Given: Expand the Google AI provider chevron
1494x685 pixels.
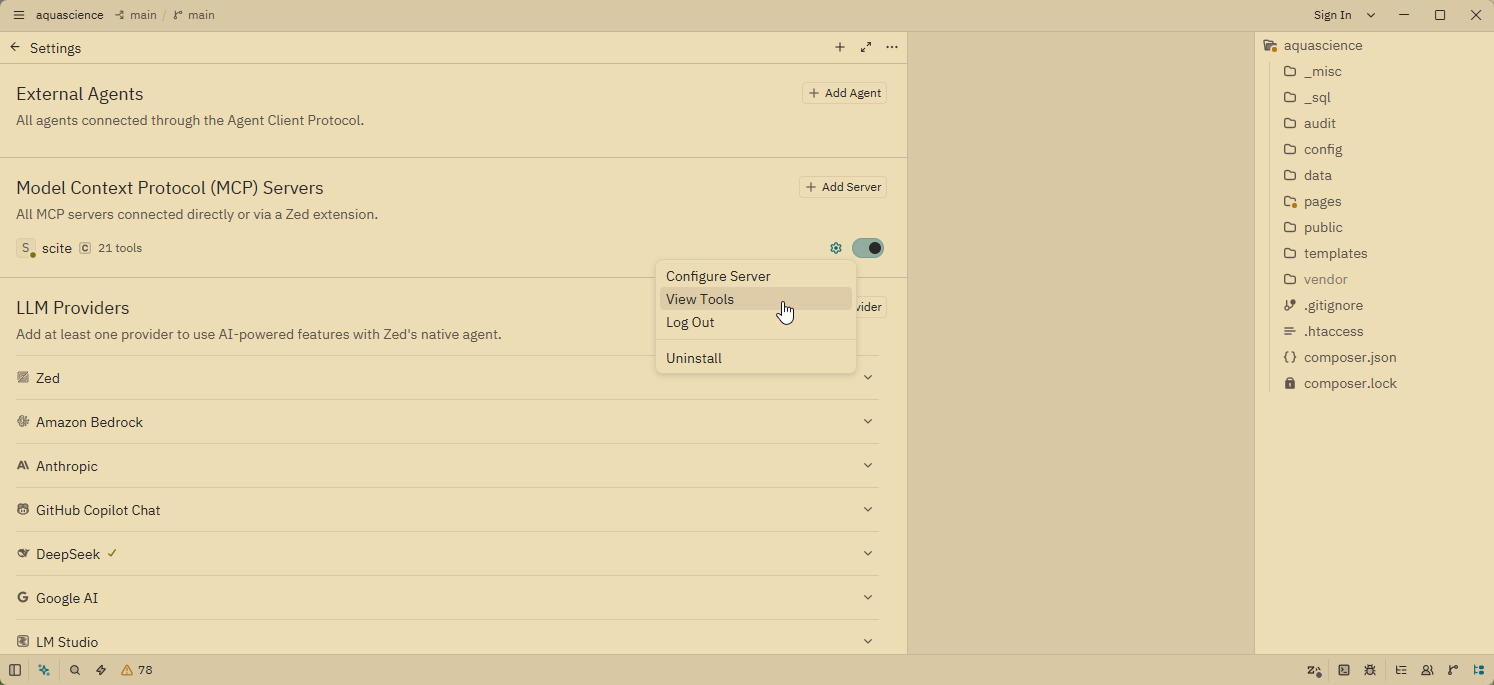Looking at the screenshot, I should 868,597.
